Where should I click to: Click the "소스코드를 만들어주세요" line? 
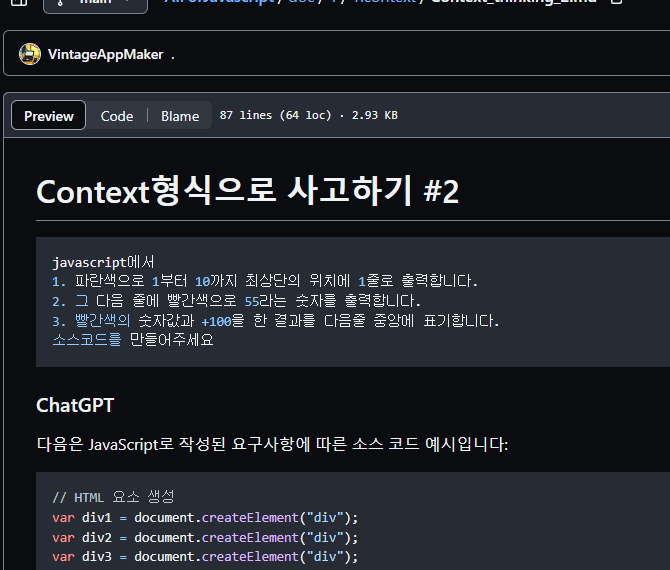tap(133, 340)
